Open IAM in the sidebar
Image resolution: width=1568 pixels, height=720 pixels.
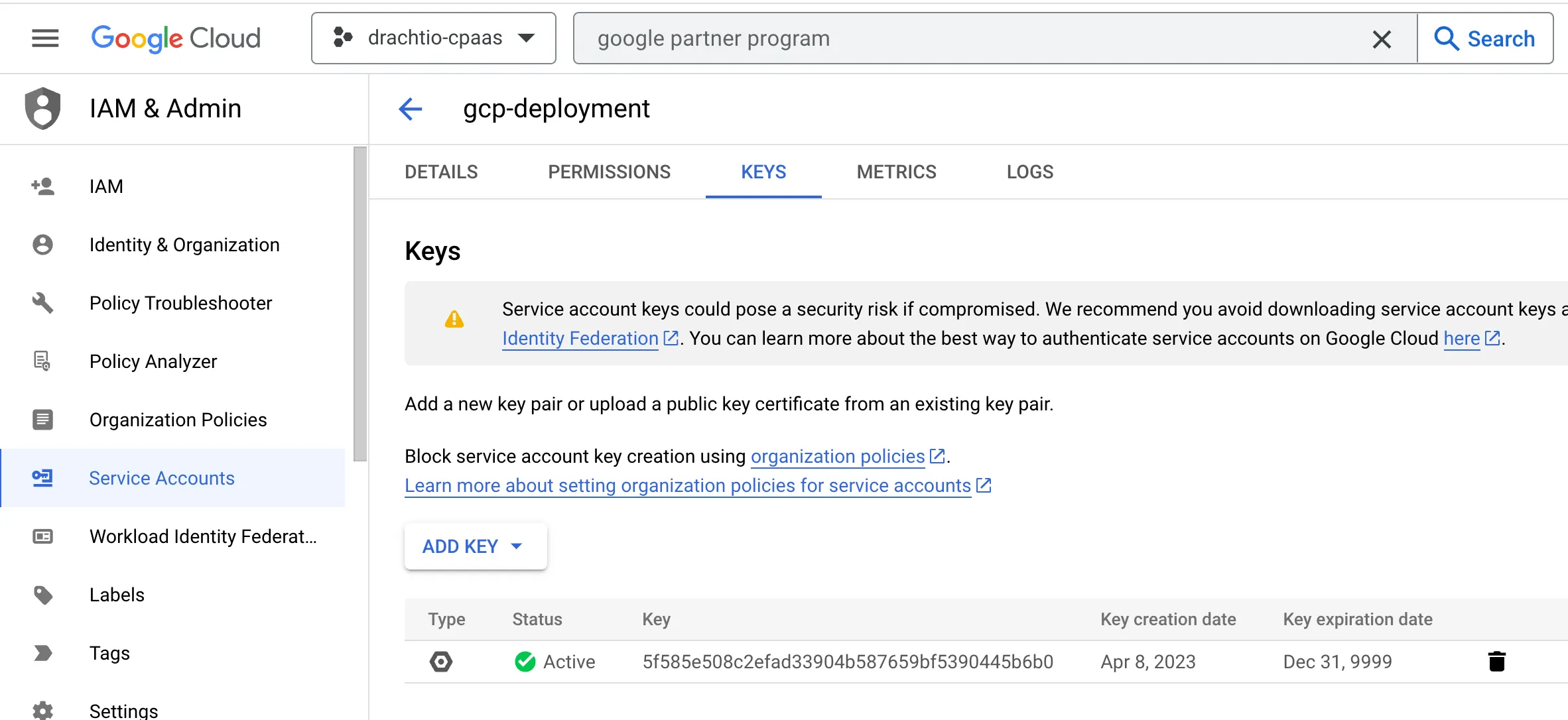[172, 186]
